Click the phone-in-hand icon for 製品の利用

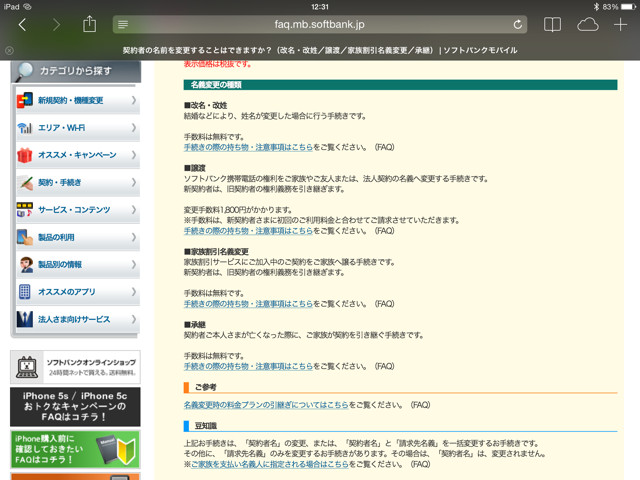[24, 237]
